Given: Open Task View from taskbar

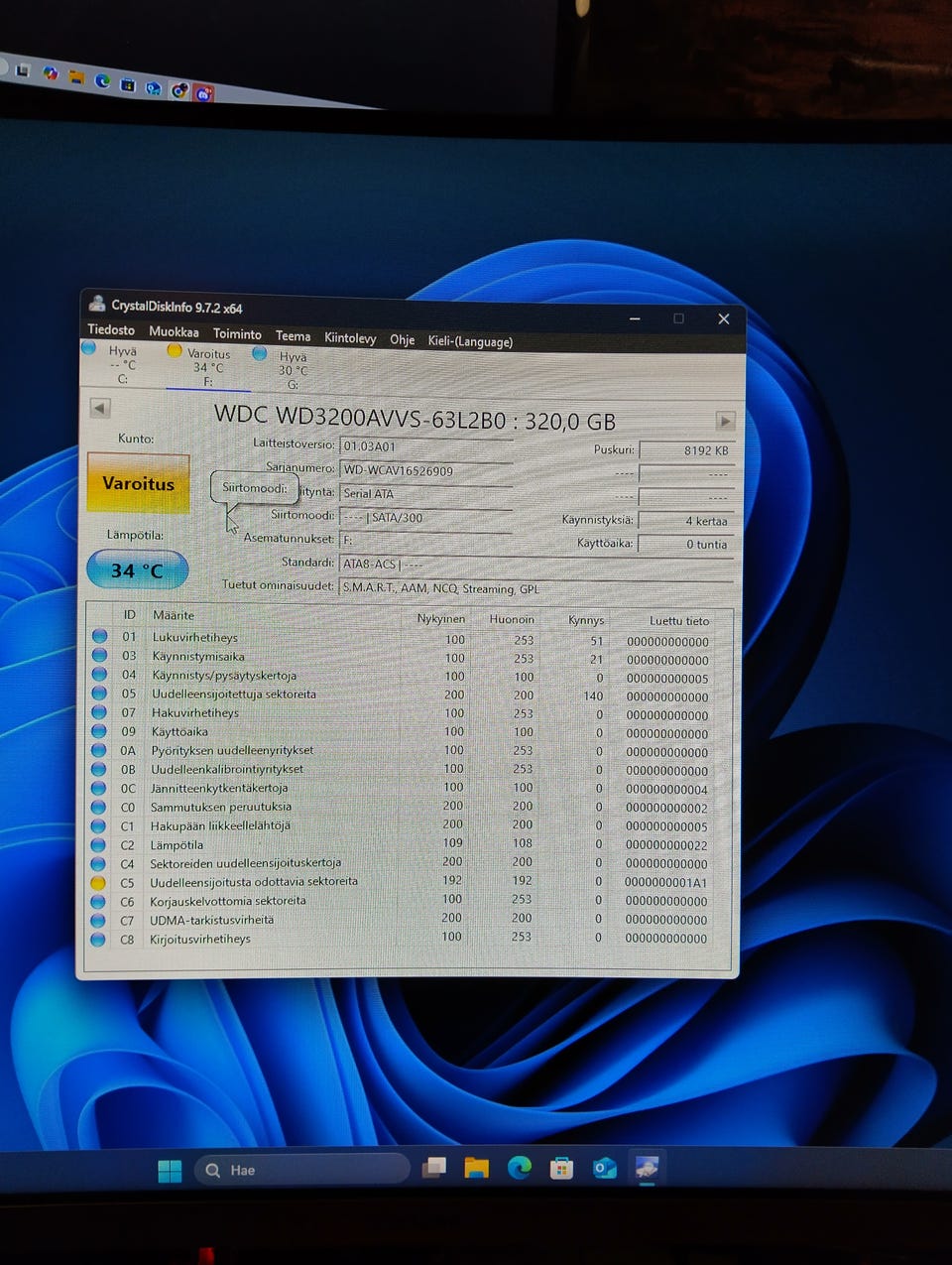Looking at the screenshot, I should coord(434,1169).
